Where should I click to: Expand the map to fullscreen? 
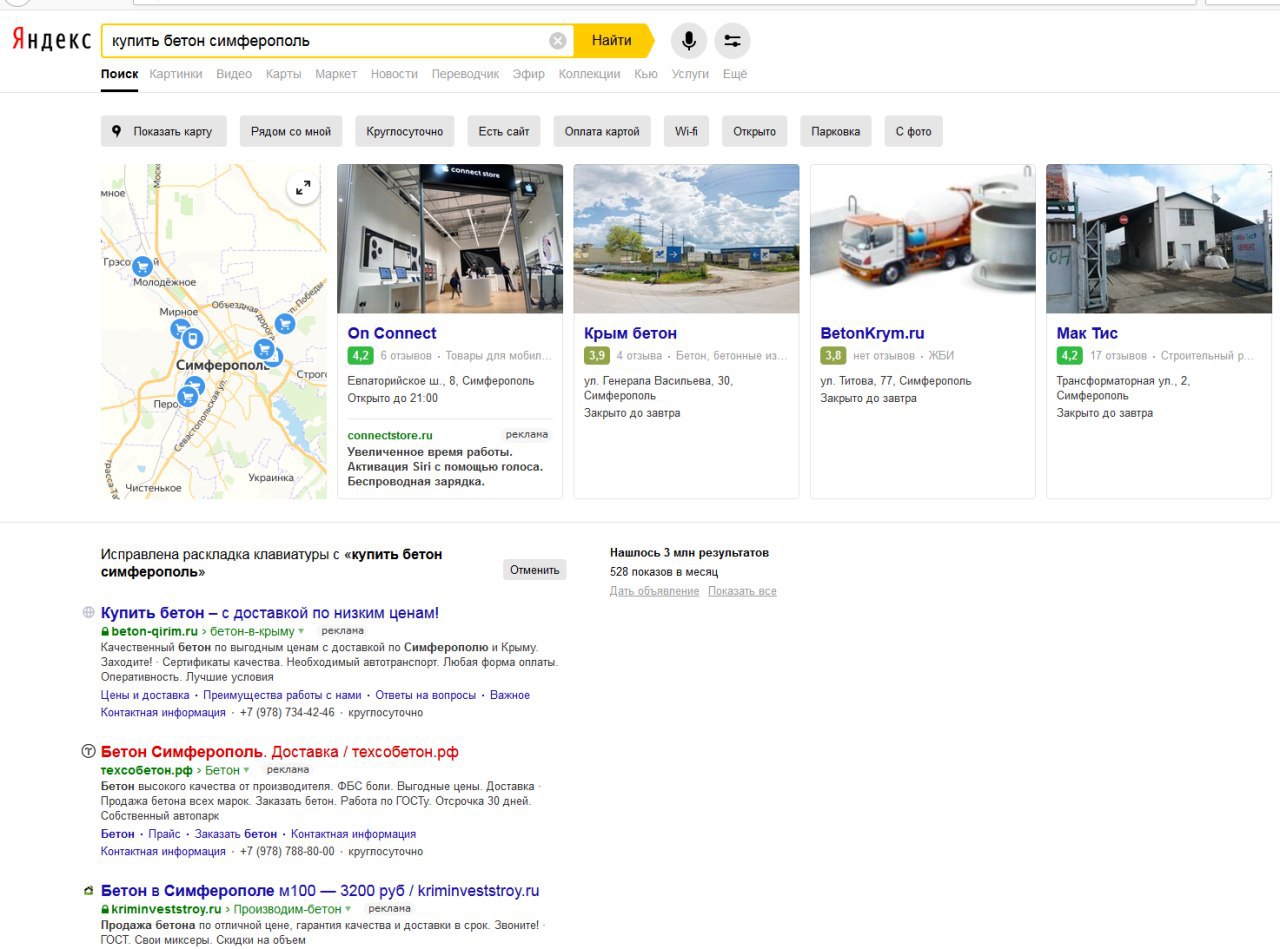pos(303,187)
